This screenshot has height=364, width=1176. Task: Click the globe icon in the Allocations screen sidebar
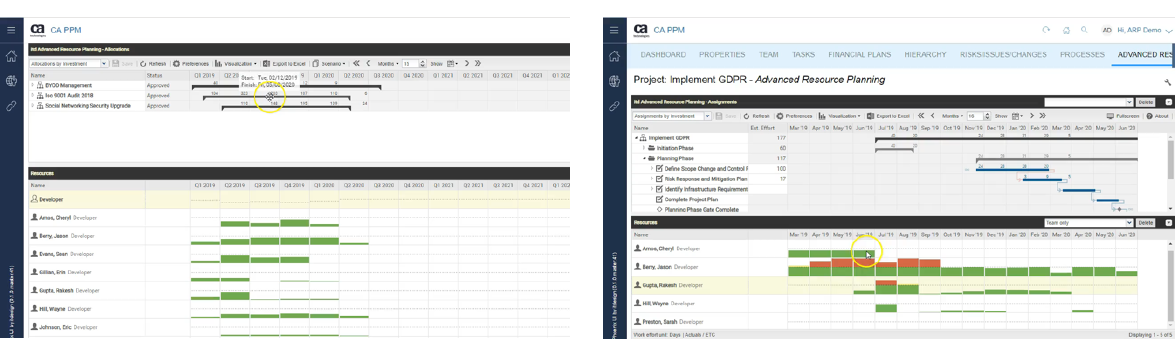pyautogui.click(x=11, y=81)
